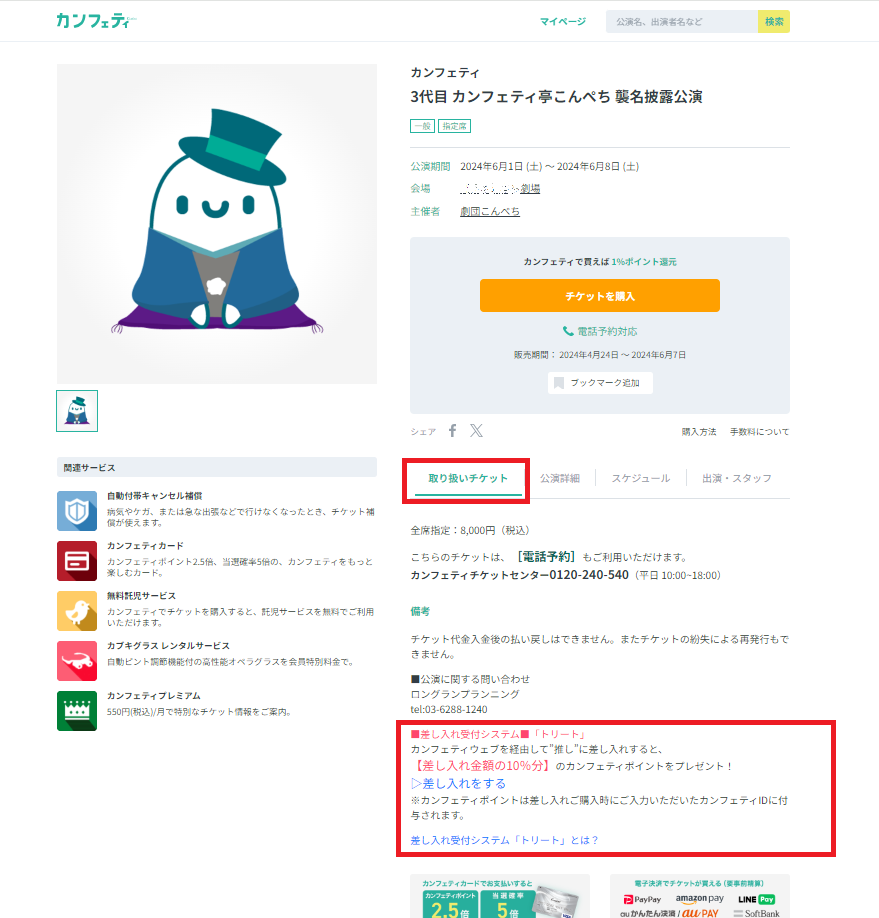Click the 取り扱いチケット tab

[x=468, y=478]
